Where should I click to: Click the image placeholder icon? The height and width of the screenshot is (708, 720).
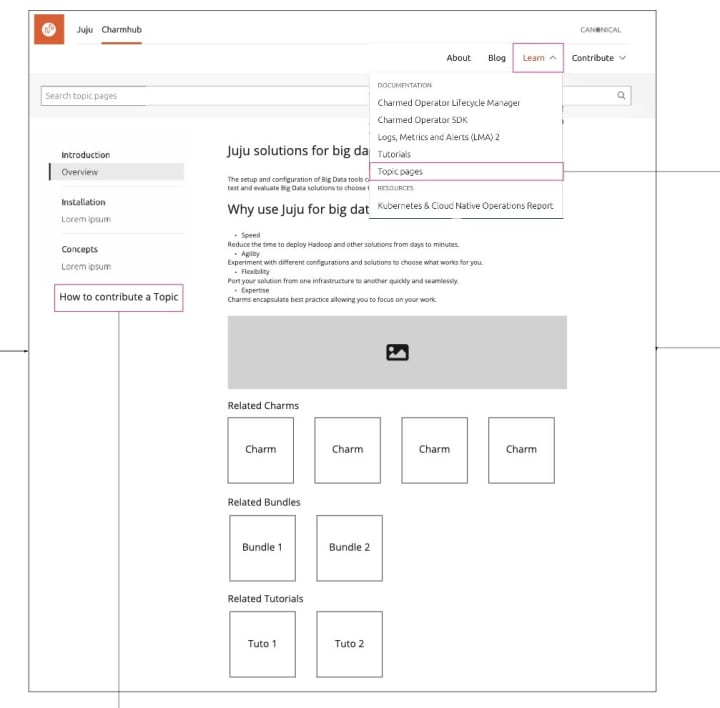397,352
